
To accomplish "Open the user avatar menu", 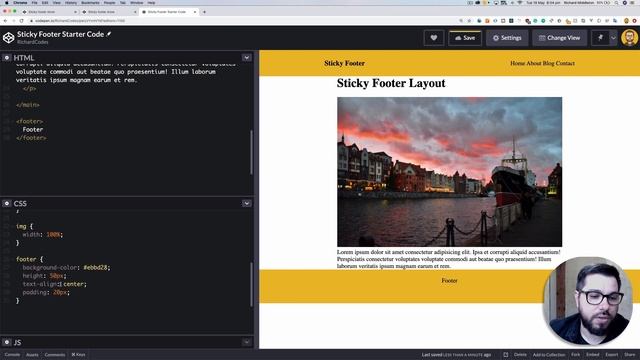I will pyautogui.click(x=629, y=38).
